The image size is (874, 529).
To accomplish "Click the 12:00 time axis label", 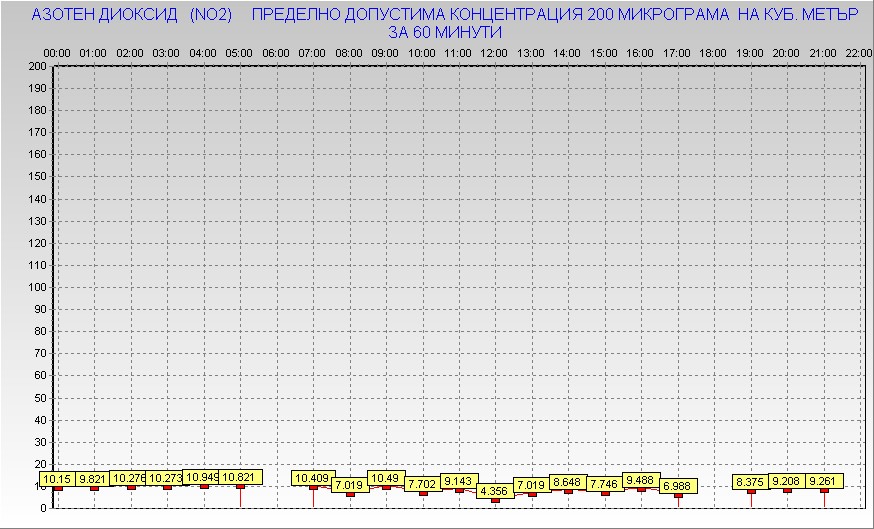I will point(494,52).
